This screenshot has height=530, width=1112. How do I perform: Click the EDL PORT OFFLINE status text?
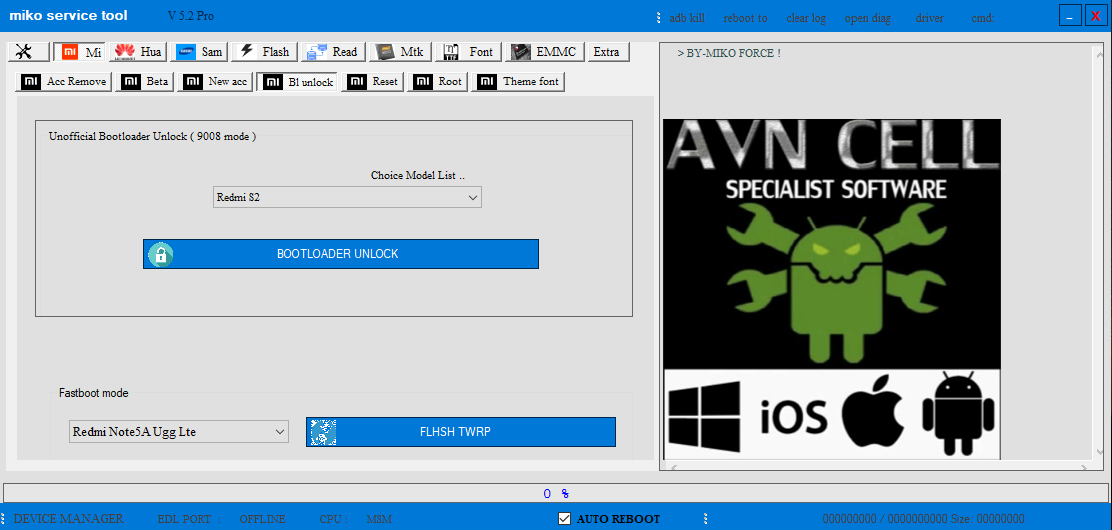pos(221,519)
